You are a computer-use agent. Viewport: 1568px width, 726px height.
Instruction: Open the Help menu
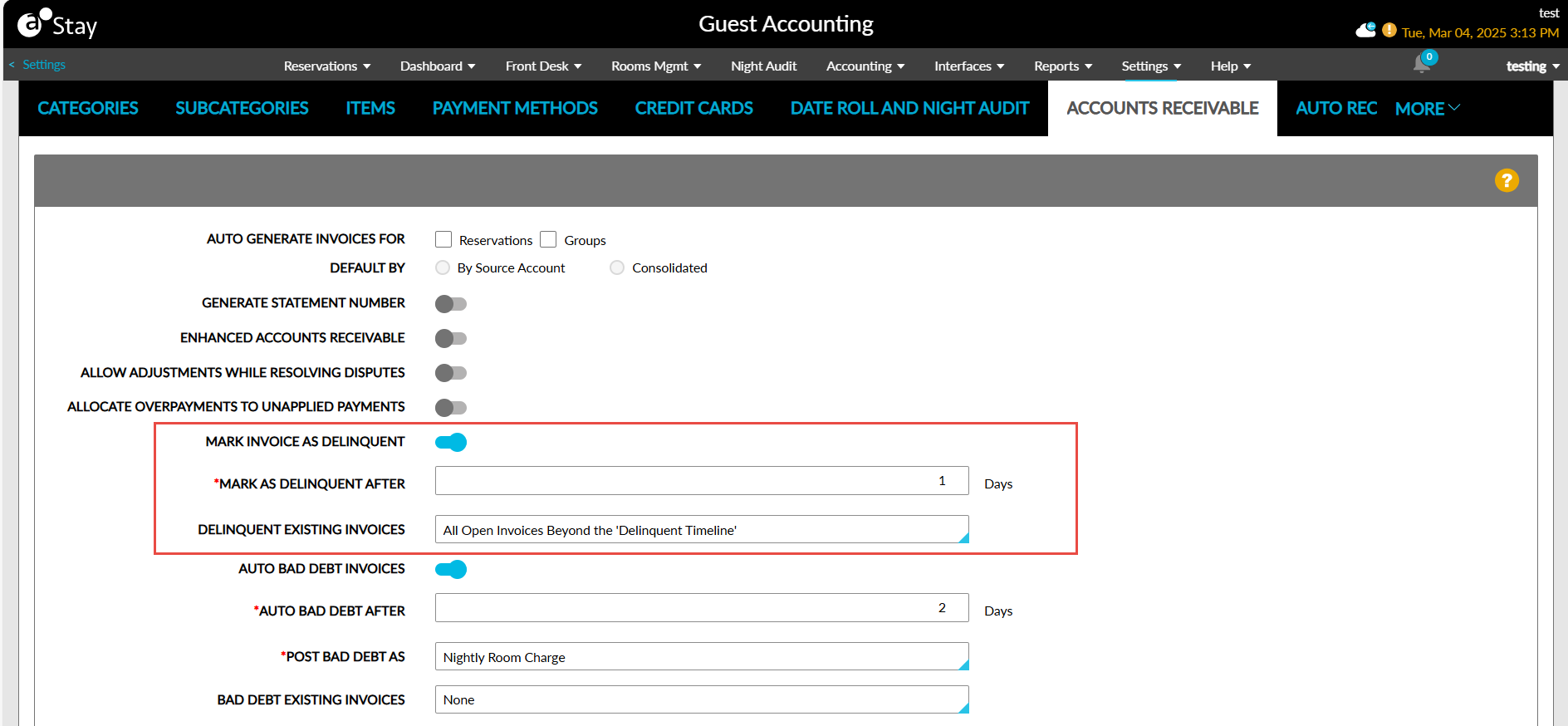[x=1231, y=66]
